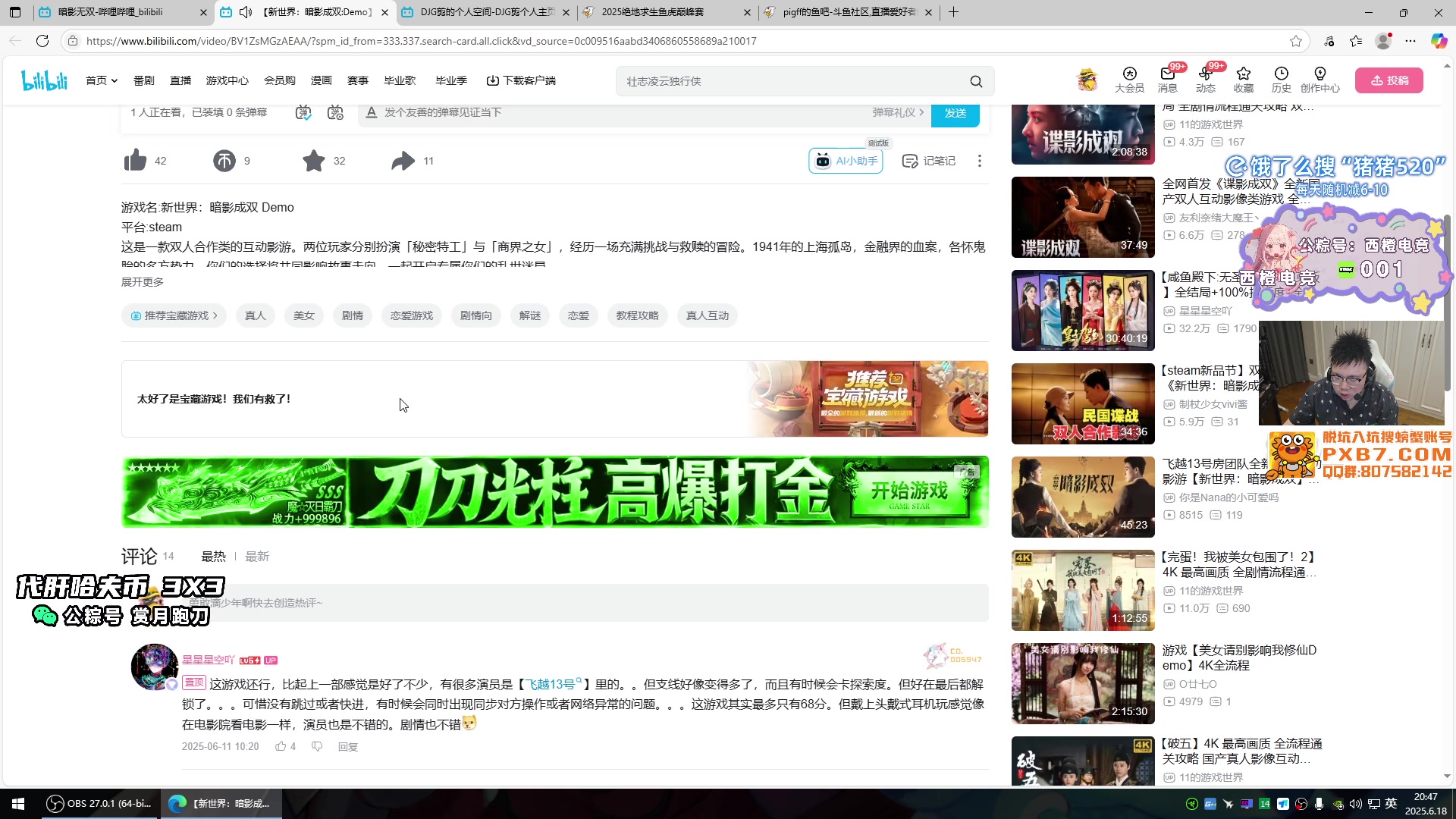Open bilibili home logo
Viewport: 1456px width, 819px height.
point(44,80)
